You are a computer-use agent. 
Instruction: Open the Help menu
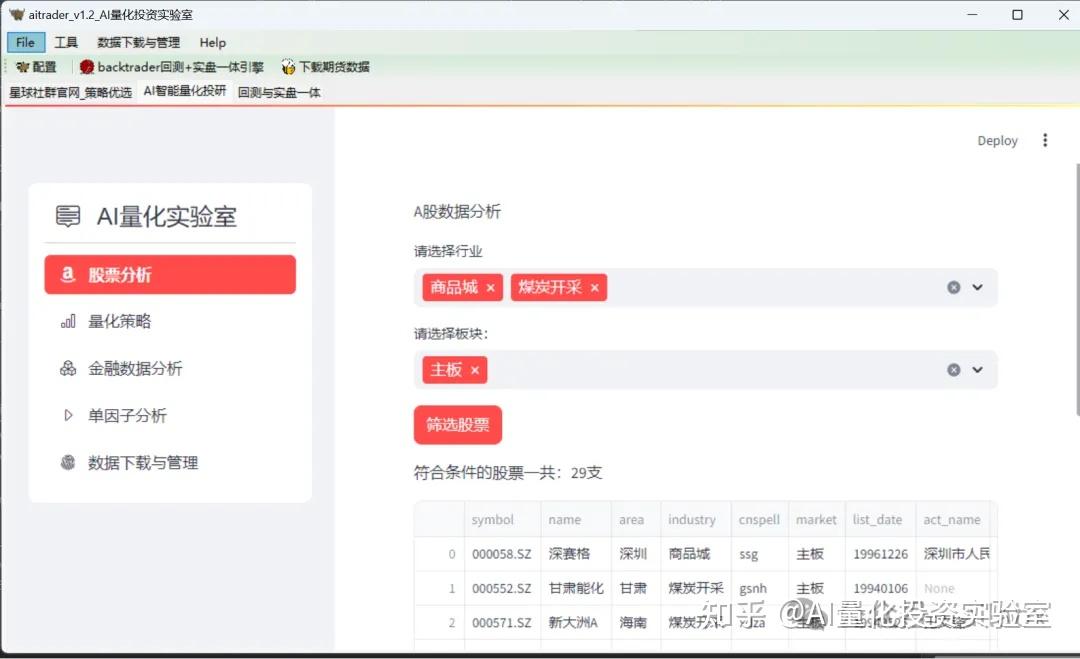[212, 42]
